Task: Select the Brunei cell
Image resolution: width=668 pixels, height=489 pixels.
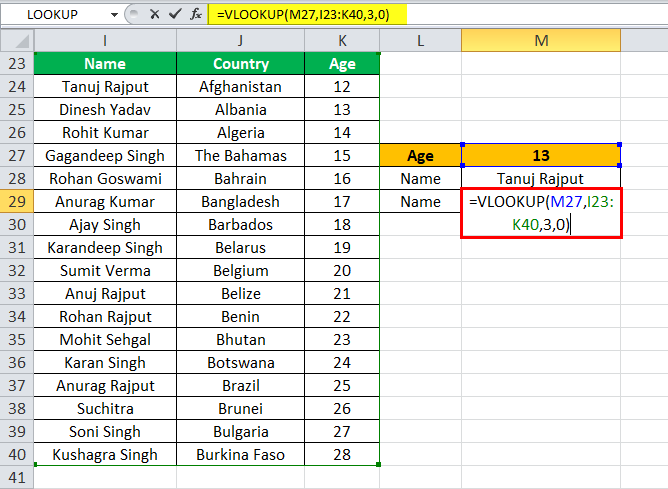Action: [240, 408]
